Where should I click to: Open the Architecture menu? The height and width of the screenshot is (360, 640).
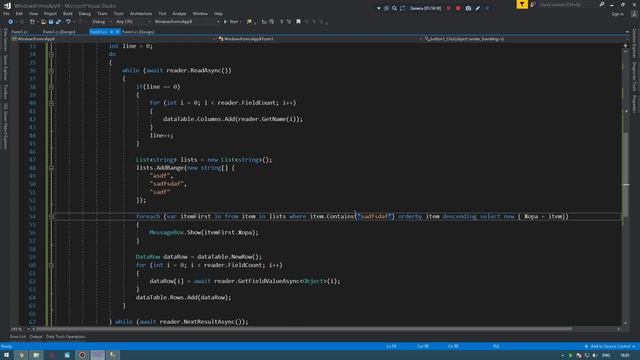click(141, 13)
